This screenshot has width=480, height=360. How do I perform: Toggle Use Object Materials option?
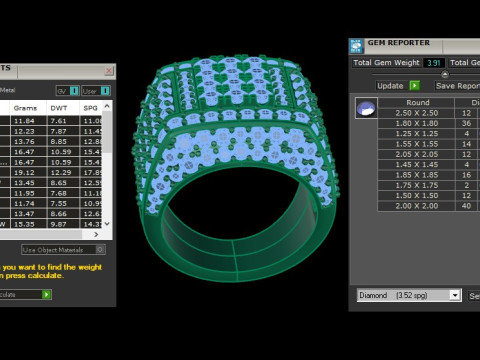(63, 250)
